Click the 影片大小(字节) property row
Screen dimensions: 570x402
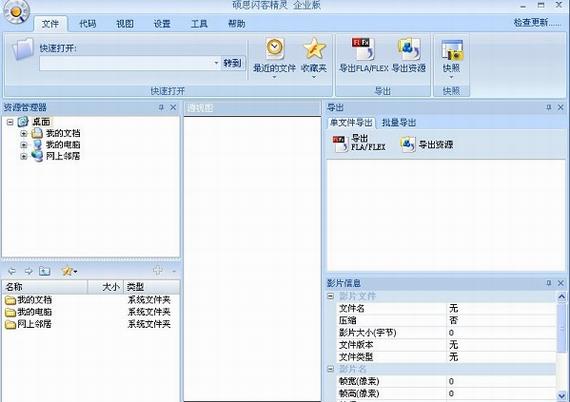coord(446,333)
